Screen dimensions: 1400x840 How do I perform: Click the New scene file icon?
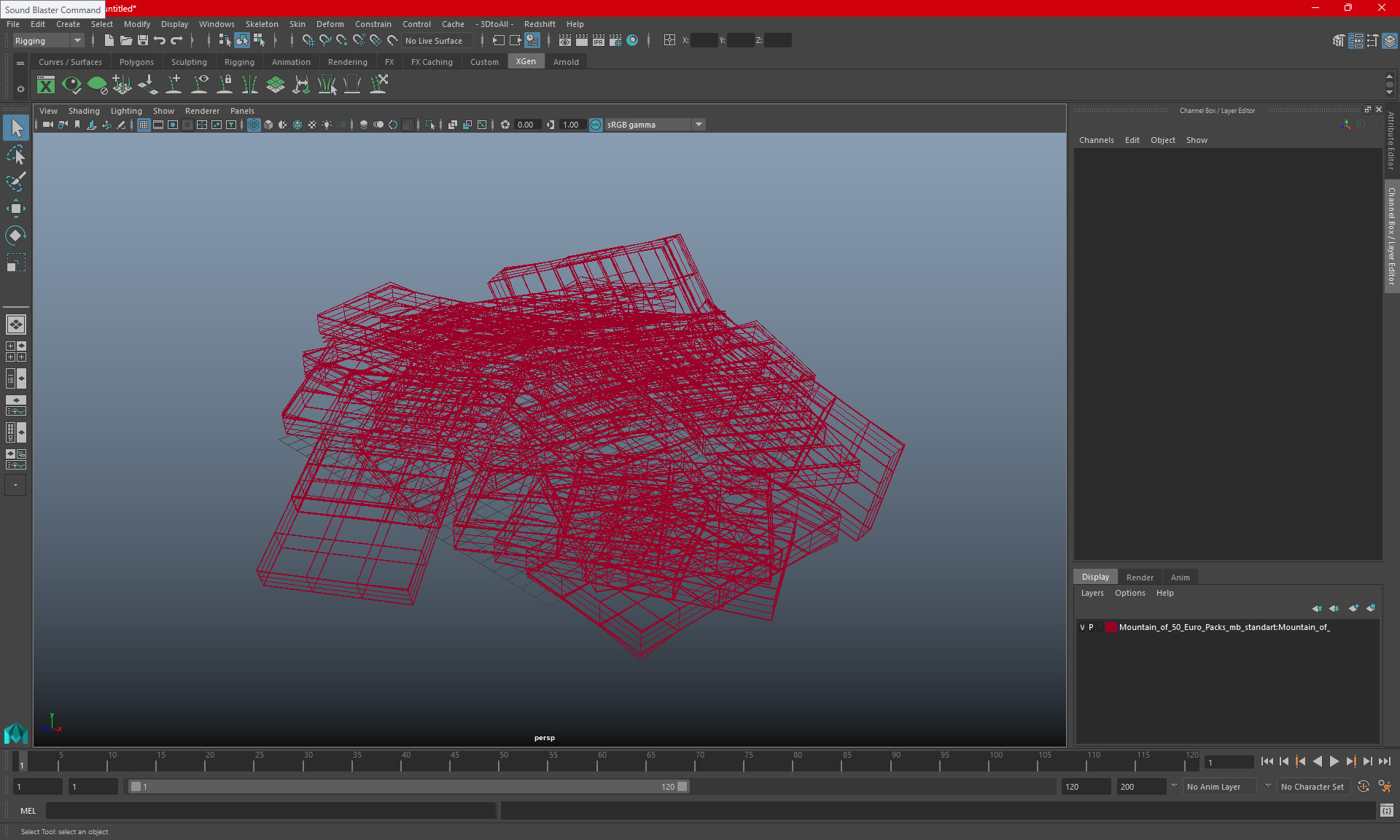(x=109, y=41)
